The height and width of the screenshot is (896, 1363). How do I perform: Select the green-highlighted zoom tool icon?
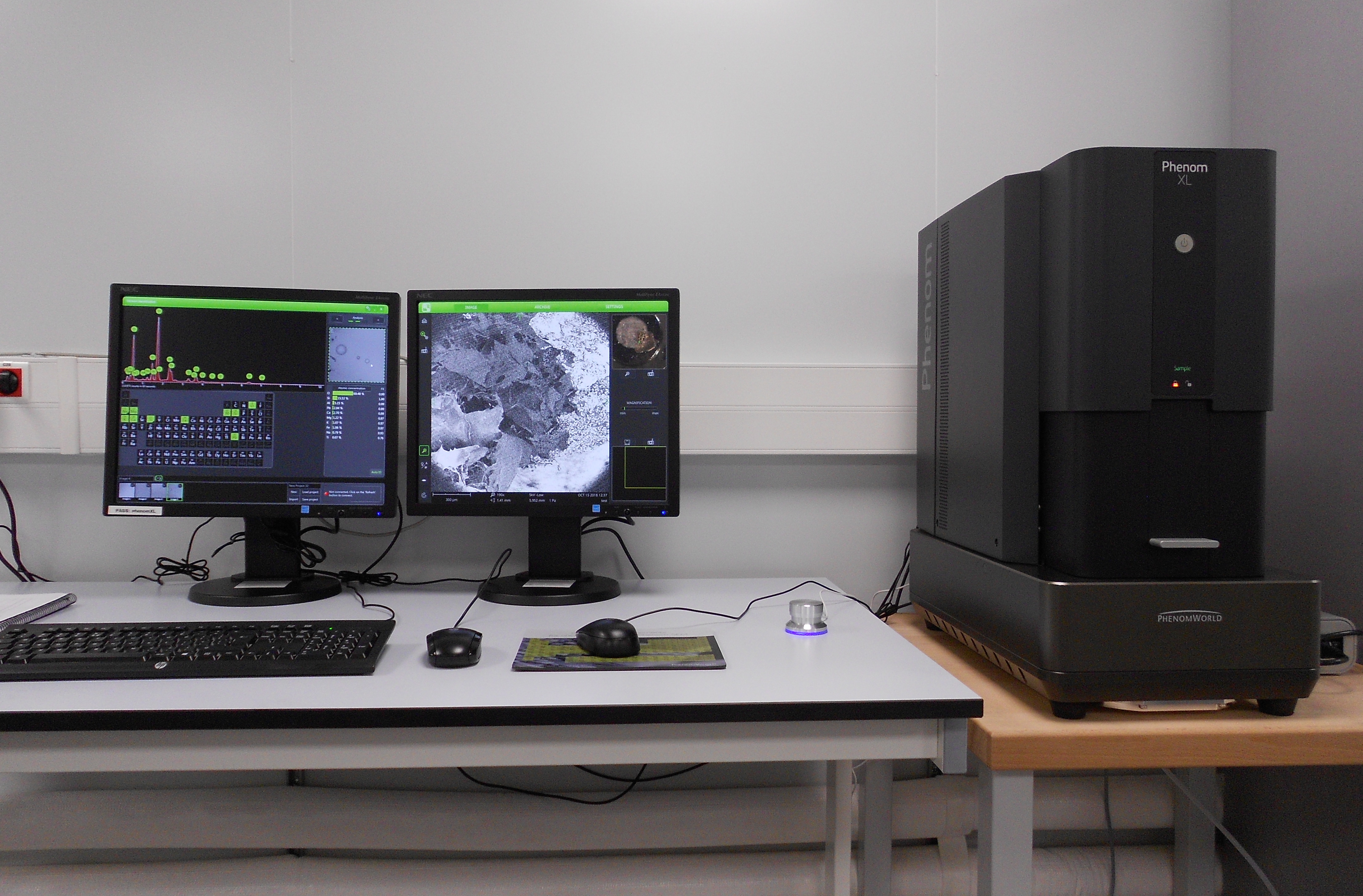click(x=424, y=451)
